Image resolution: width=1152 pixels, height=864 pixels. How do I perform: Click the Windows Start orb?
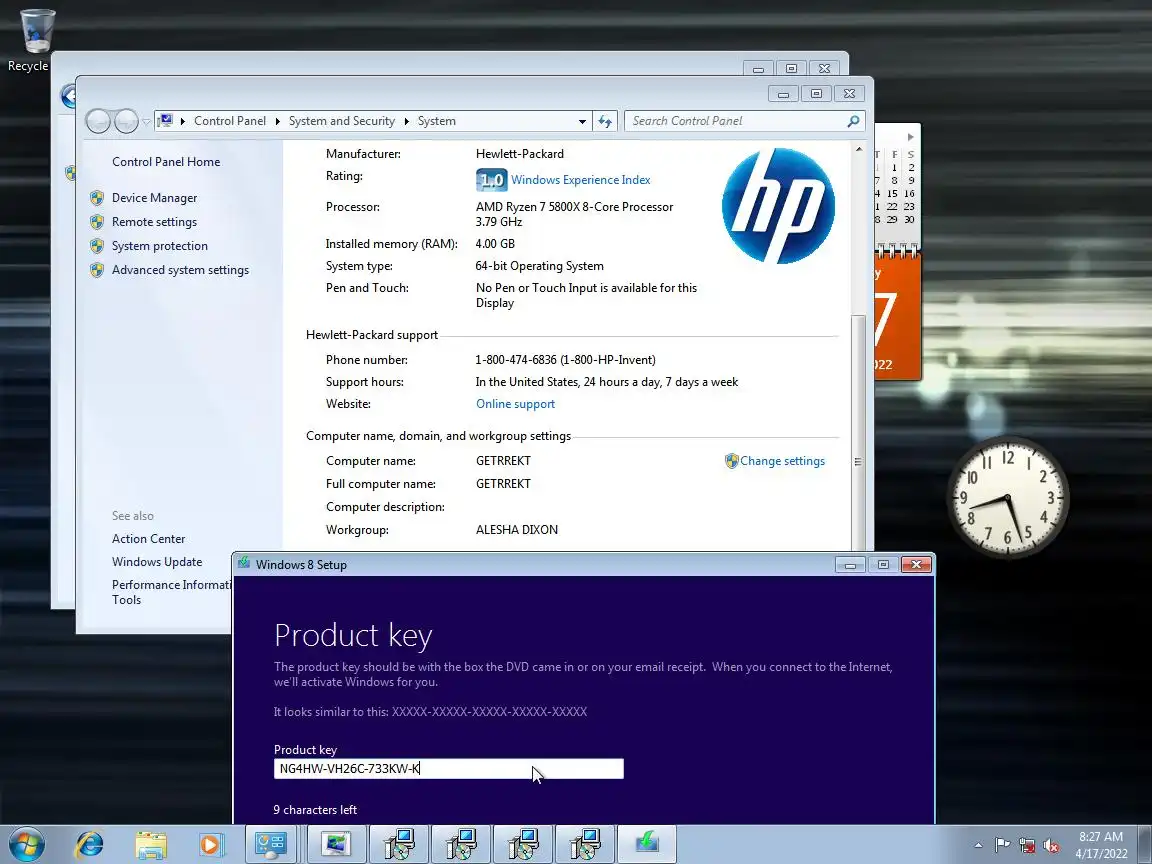(27, 844)
